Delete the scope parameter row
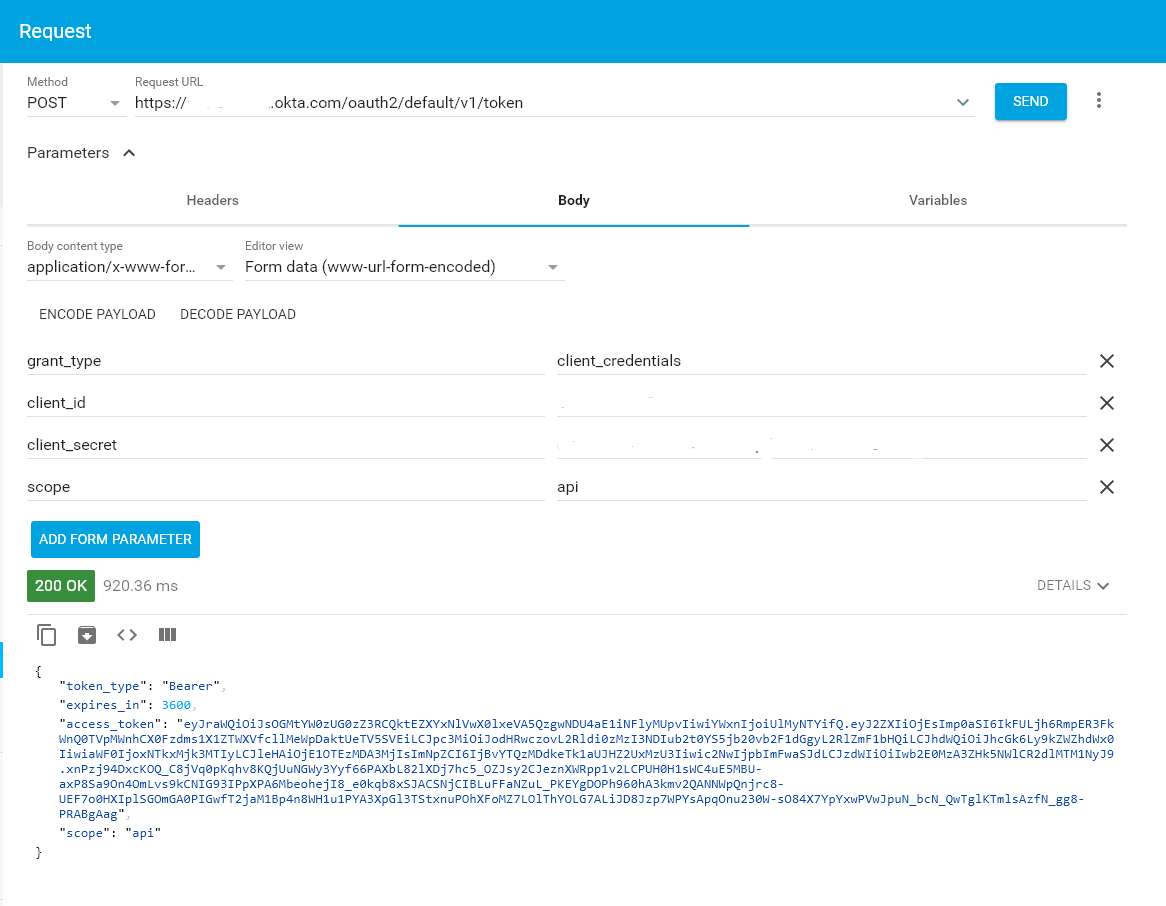Screen dimensions: 1166x906 pos(1107,487)
